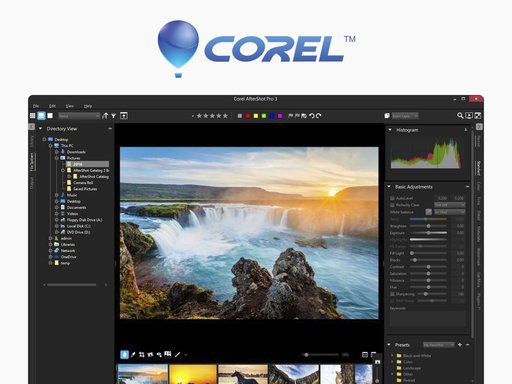Open the File menu
The image size is (512, 384).
click(x=36, y=106)
